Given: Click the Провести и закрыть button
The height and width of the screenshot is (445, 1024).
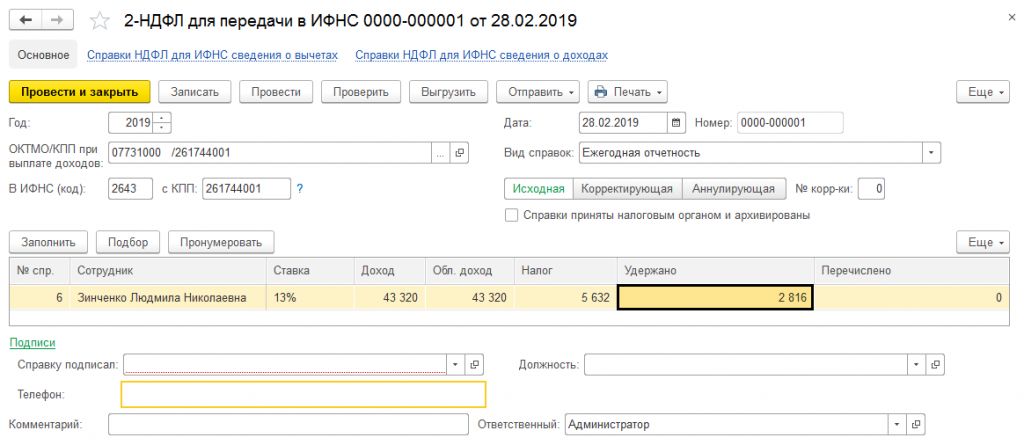Looking at the screenshot, I should 79,92.
